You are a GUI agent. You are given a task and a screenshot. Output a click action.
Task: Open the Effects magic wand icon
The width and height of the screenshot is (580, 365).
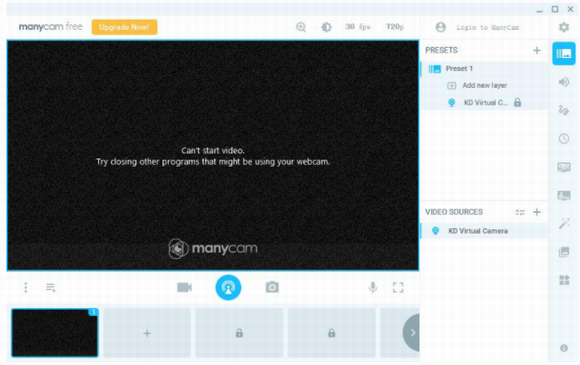tap(564, 223)
